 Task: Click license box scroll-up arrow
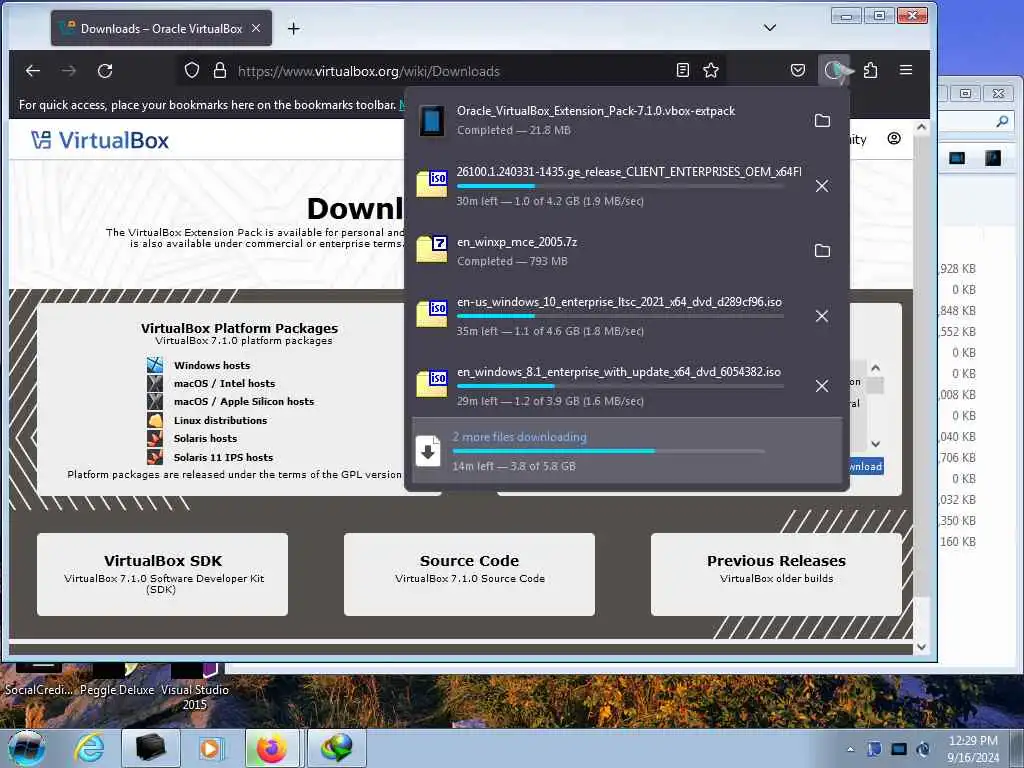(x=875, y=368)
